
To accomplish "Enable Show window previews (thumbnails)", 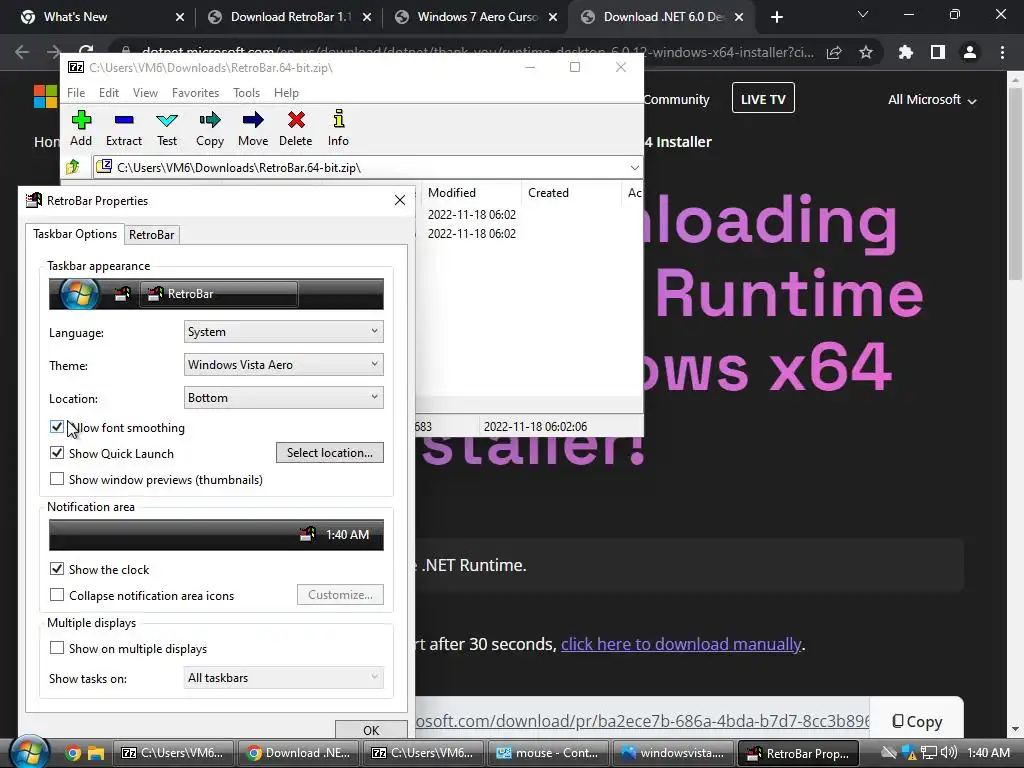I will [57, 479].
